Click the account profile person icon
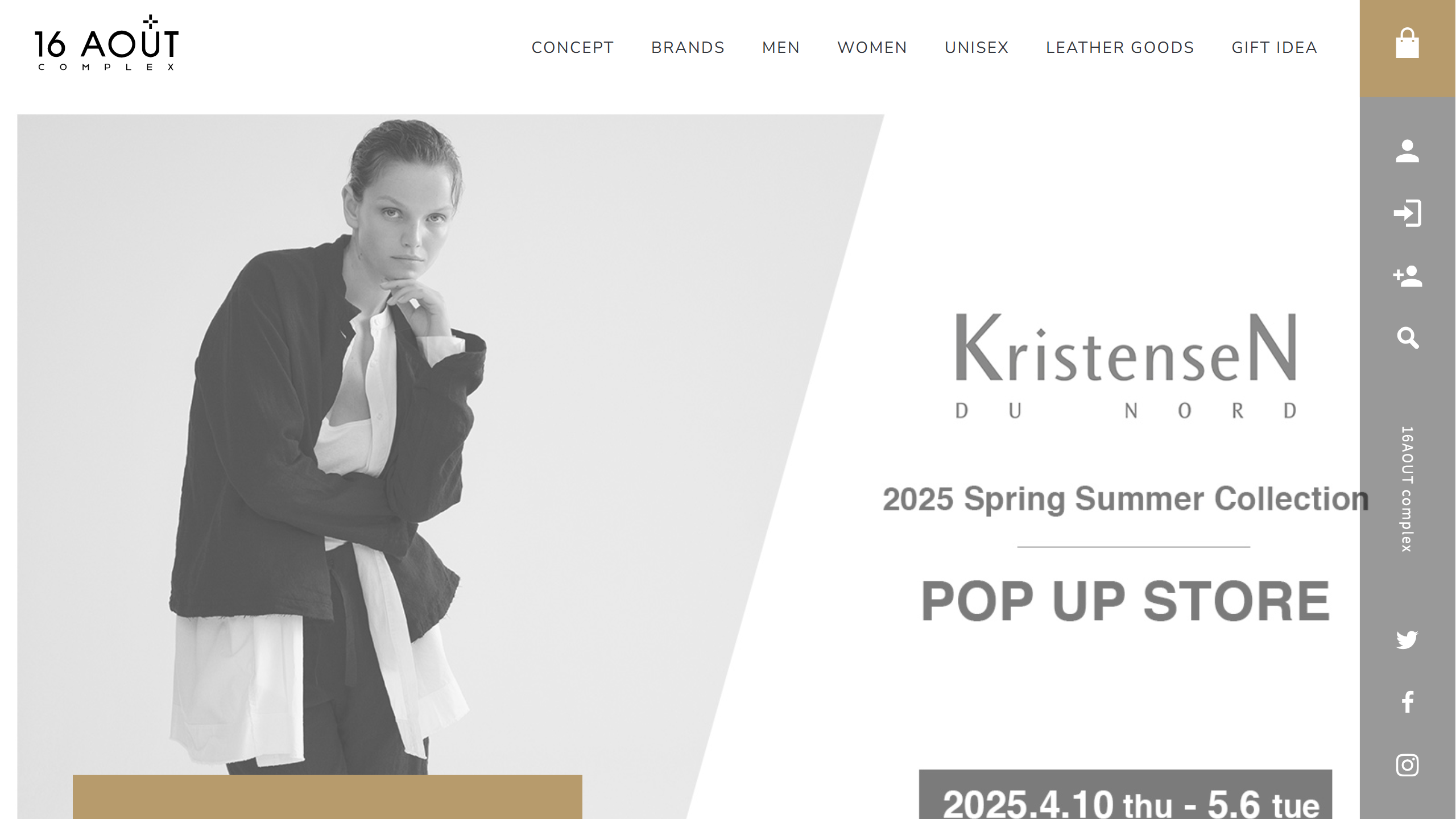This screenshot has width=1456, height=819. click(x=1407, y=151)
